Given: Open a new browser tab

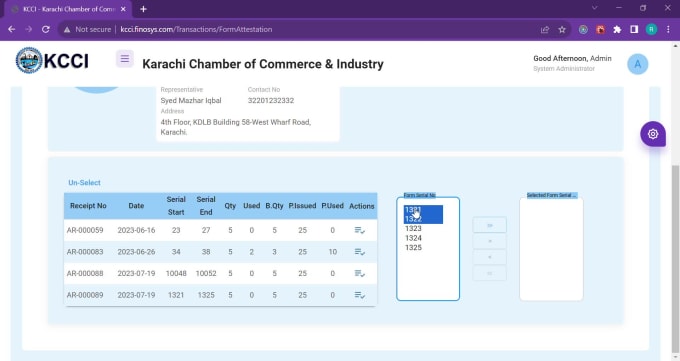Looking at the screenshot, I should click(x=143, y=9).
